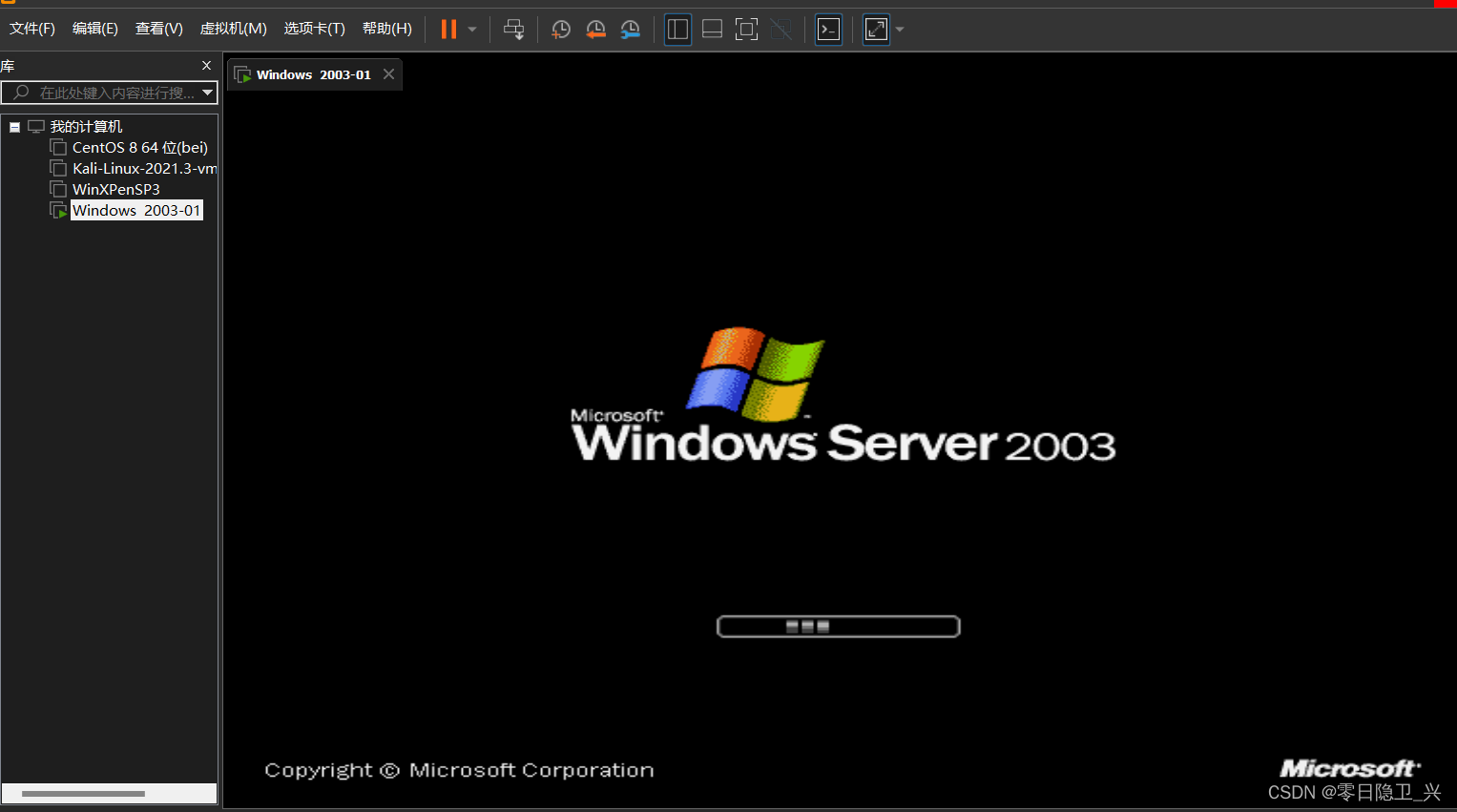Open the 查看(V) menu
Image resolution: width=1457 pixels, height=812 pixels.
[x=158, y=29]
